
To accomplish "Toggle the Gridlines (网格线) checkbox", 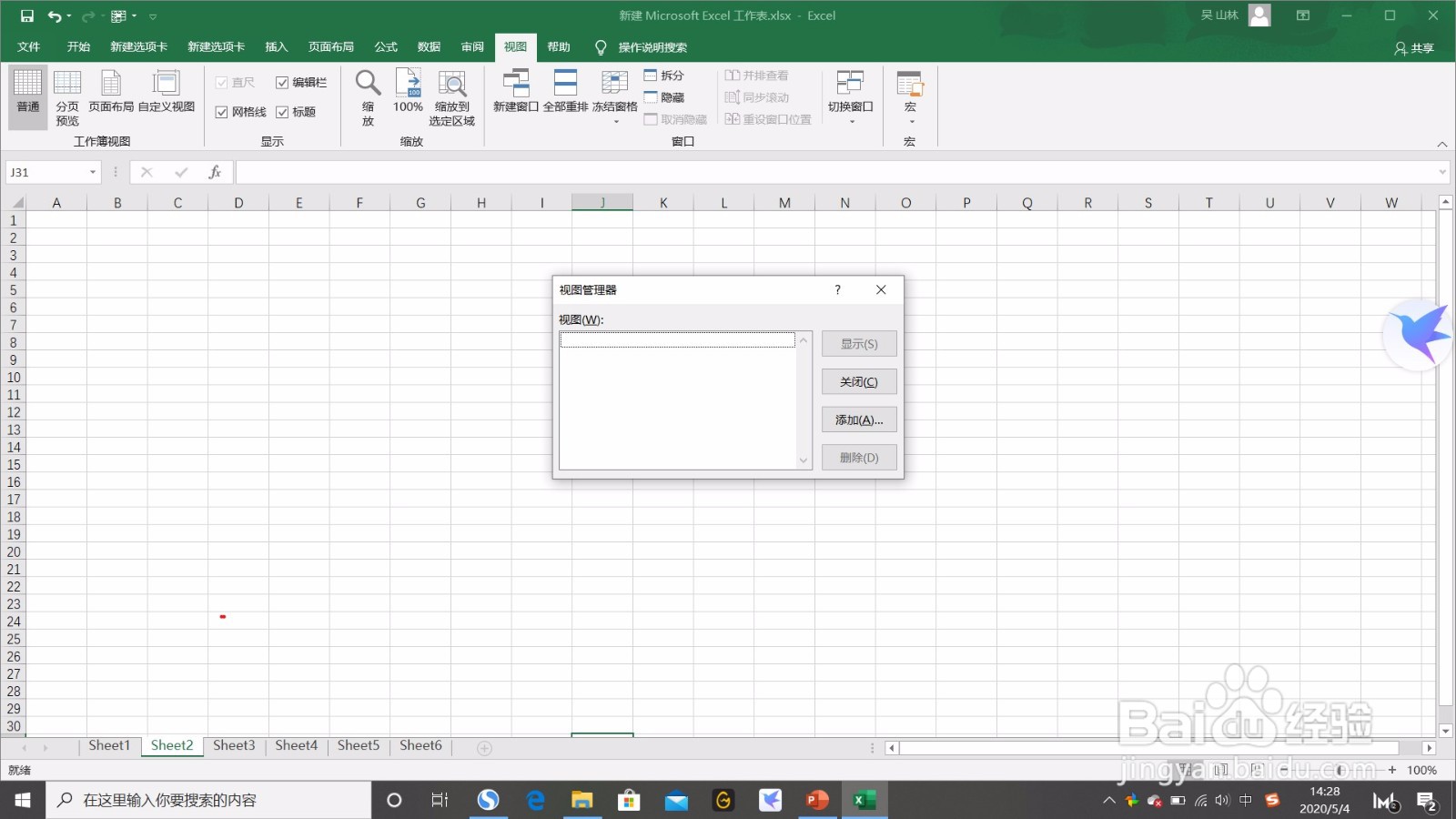I will [x=221, y=112].
